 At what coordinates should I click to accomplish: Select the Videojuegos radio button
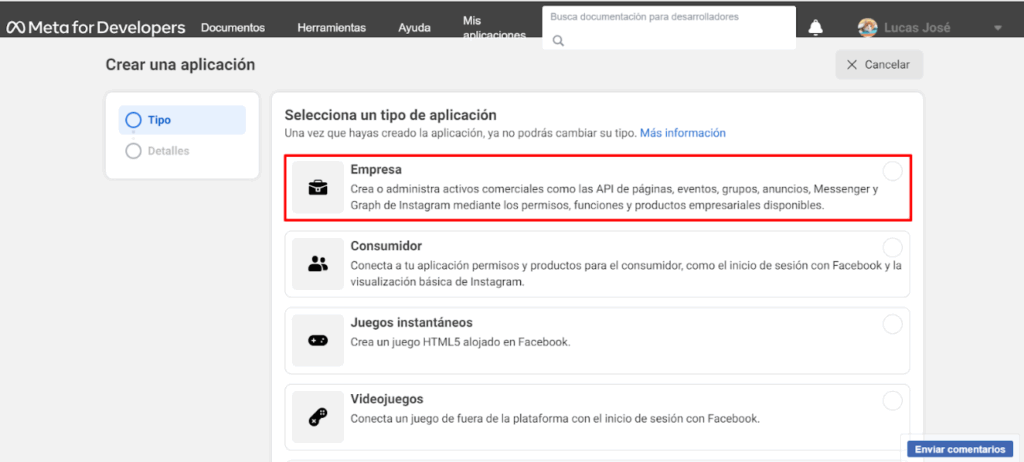[892, 400]
